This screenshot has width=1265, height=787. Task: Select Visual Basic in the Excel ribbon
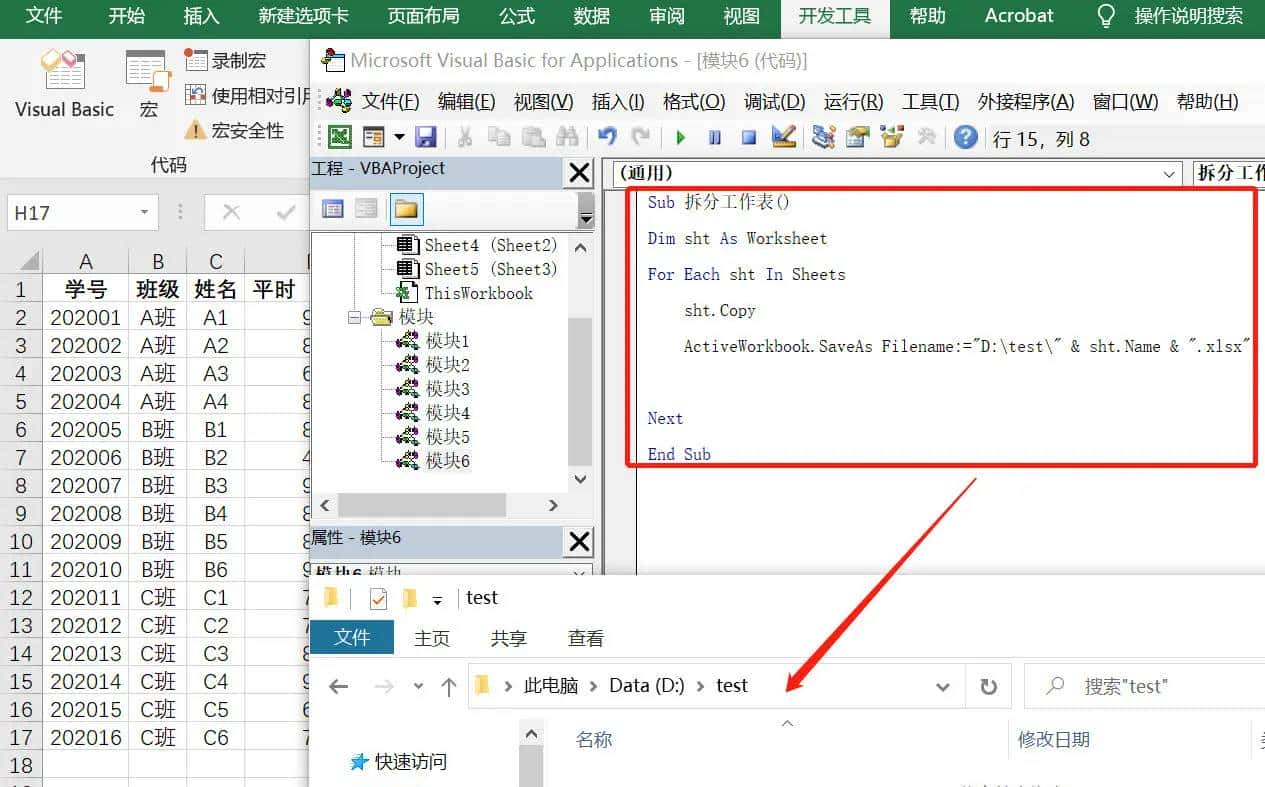click(x=63, y=85)
